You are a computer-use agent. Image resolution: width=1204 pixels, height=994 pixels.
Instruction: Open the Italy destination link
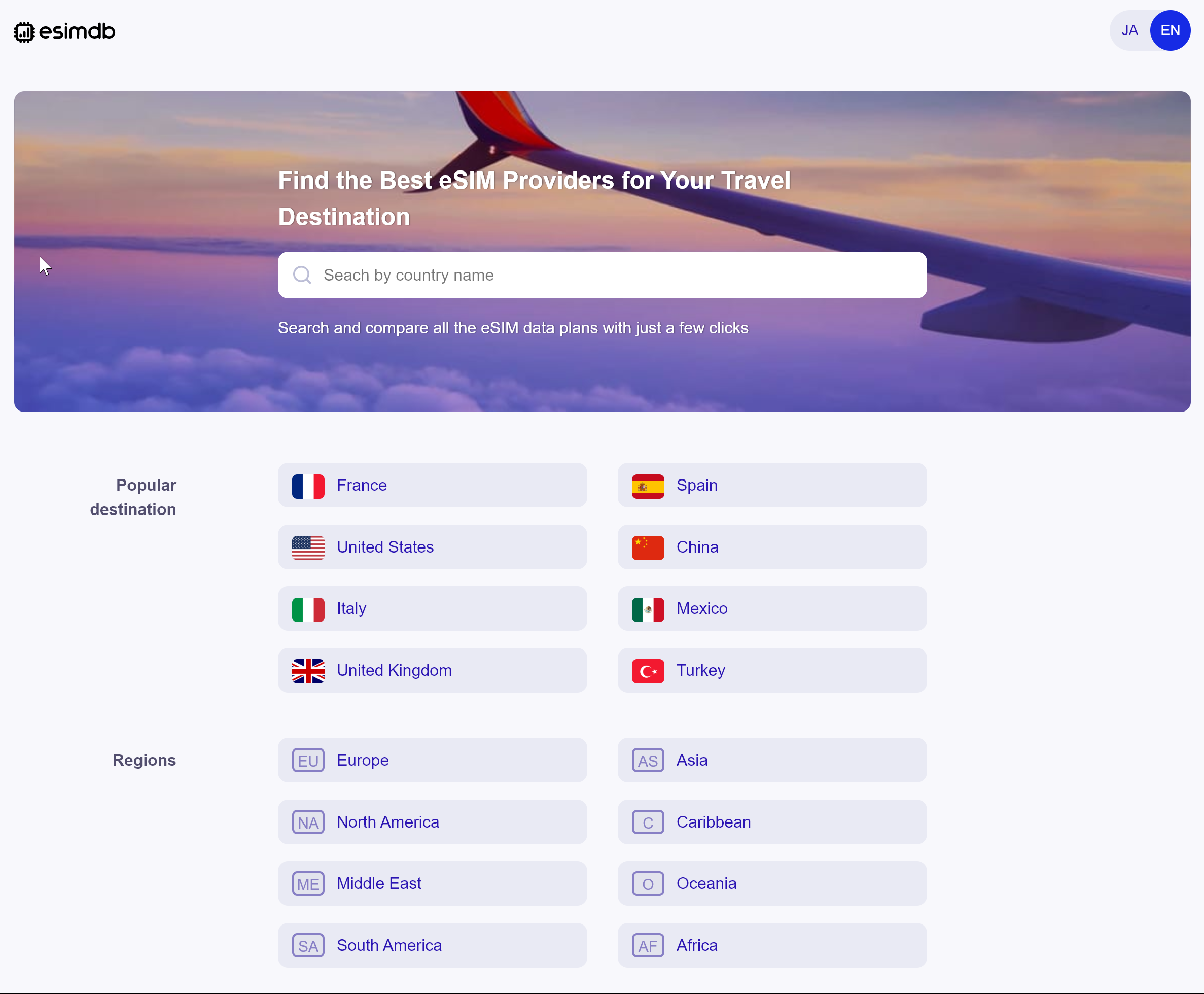(x=432, y=609)
